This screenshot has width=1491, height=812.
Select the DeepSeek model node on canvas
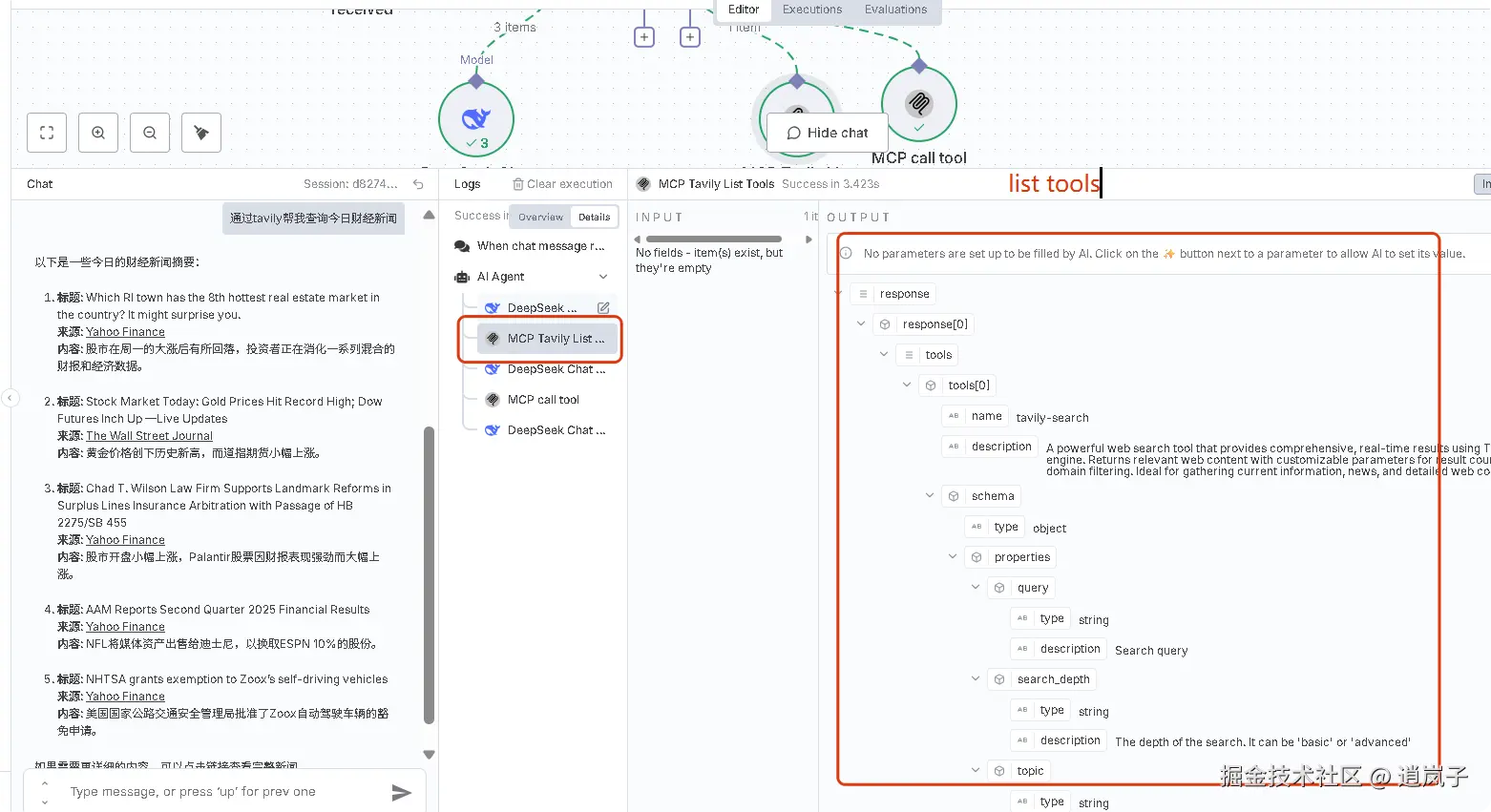point(476,119)
